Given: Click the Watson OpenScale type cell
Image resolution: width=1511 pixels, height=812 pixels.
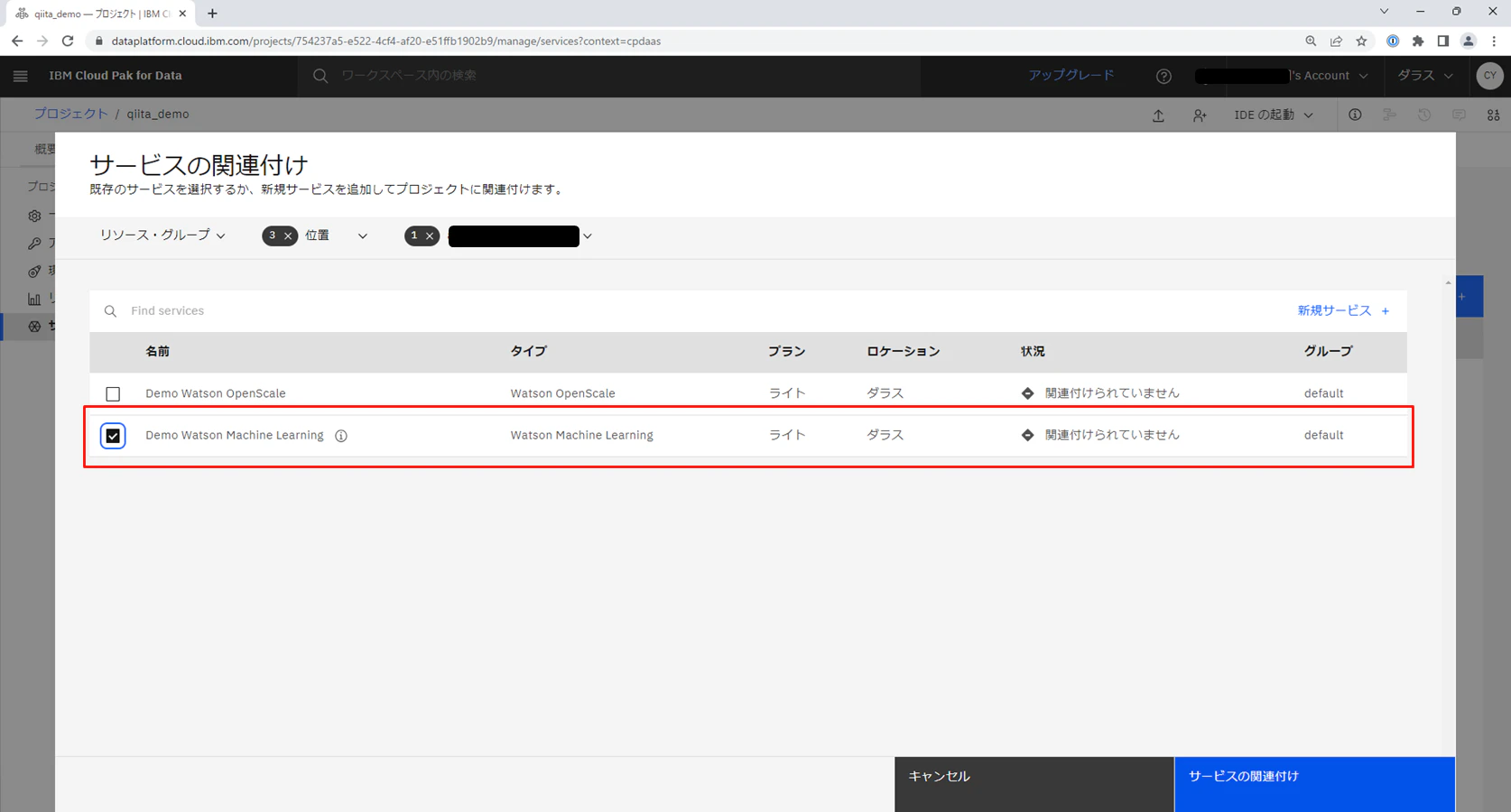Looking at the screenshot, I should click(562, 393).
